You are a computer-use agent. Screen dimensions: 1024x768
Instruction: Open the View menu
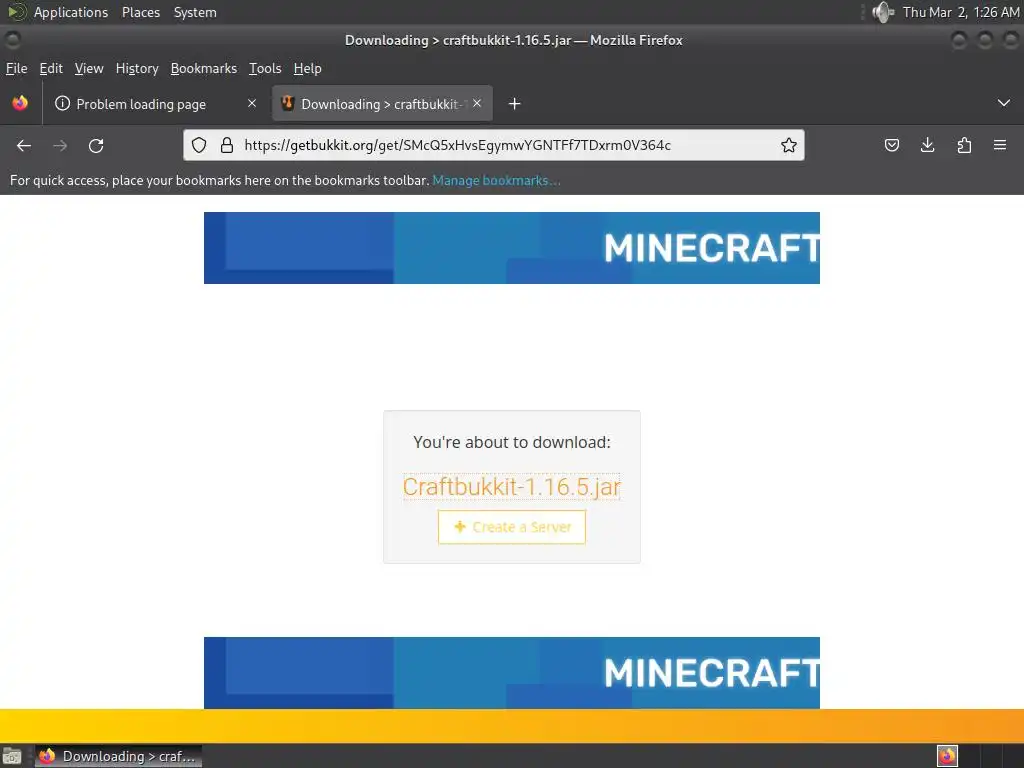tap(89, 69)
